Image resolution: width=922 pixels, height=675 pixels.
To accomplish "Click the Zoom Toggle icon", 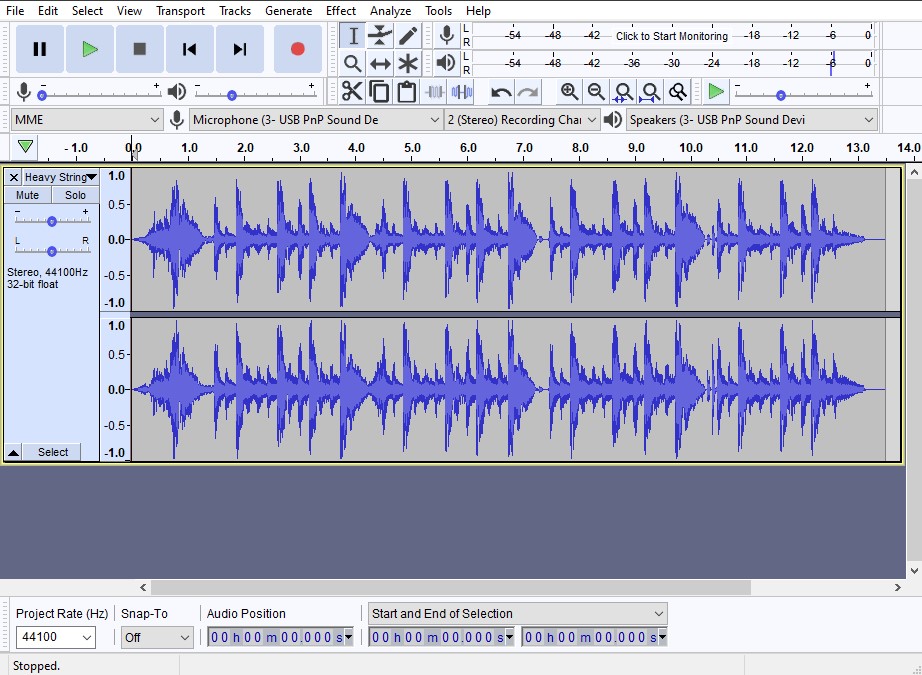I will (677, 92).
